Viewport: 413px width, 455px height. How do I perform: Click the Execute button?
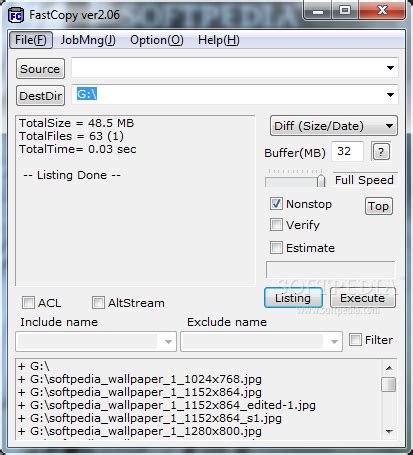[x=362, y=298]
